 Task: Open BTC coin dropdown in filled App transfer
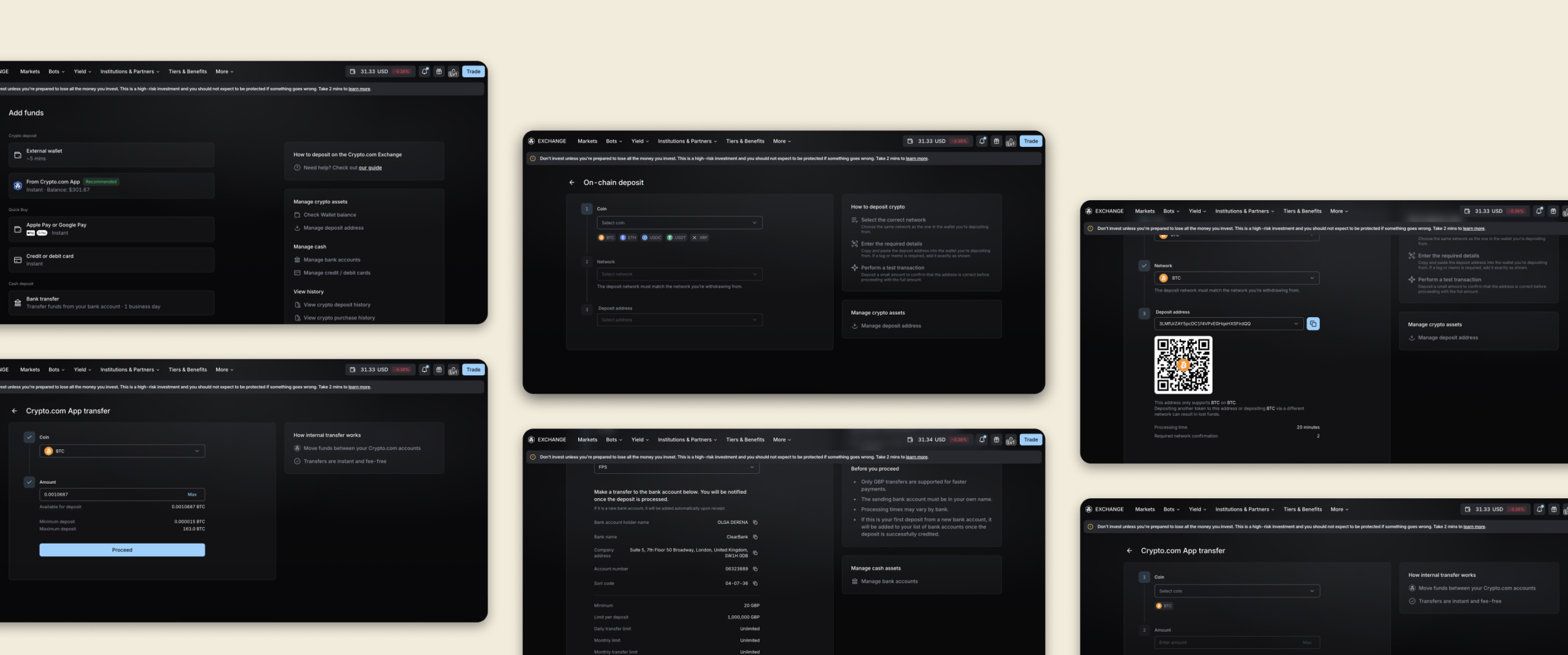tap(122, 451)
